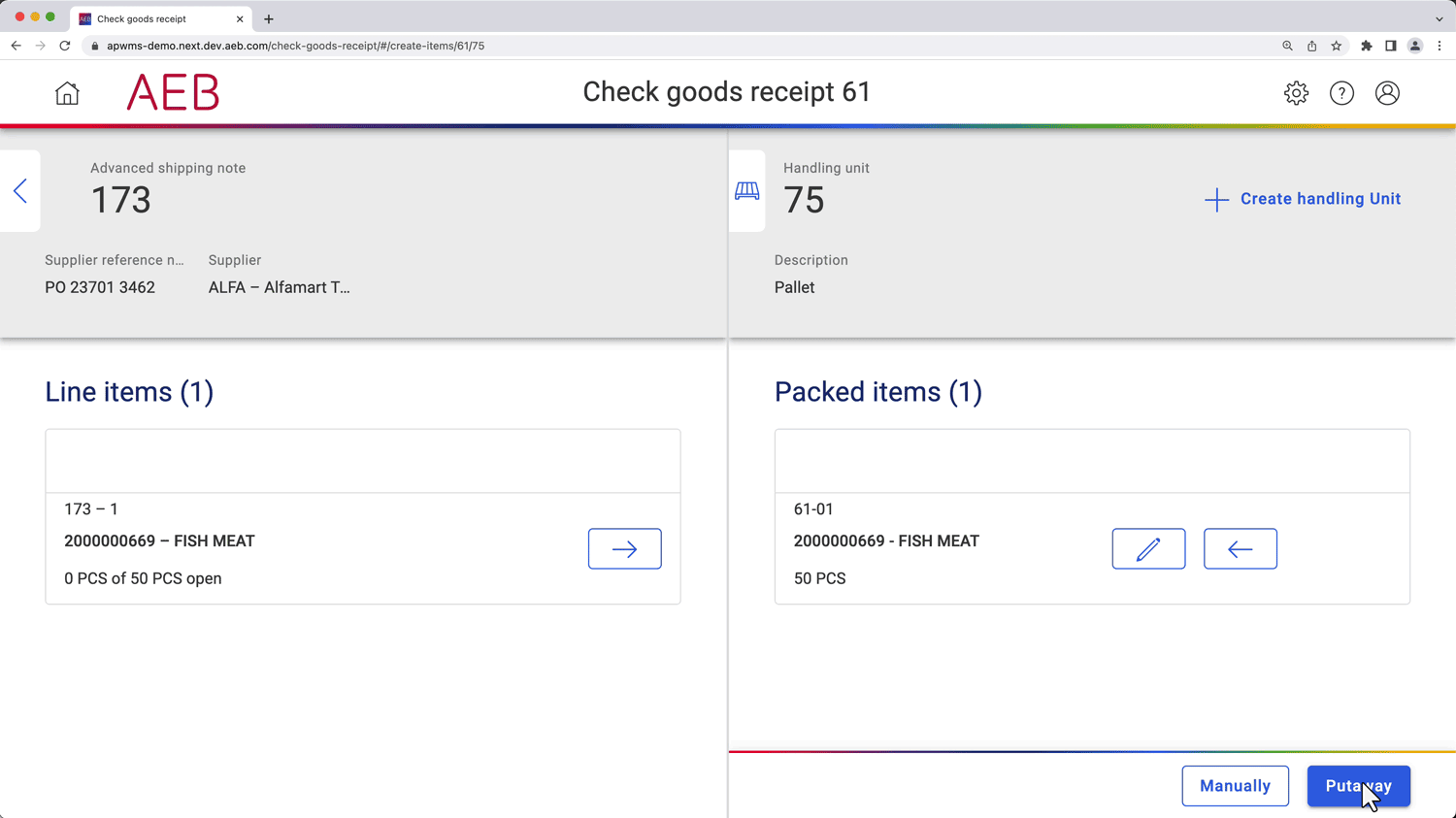Return packed item 61-01 using left arrow button
This screenshot has width=1456, height=818.
click(x=1240, y=548)
